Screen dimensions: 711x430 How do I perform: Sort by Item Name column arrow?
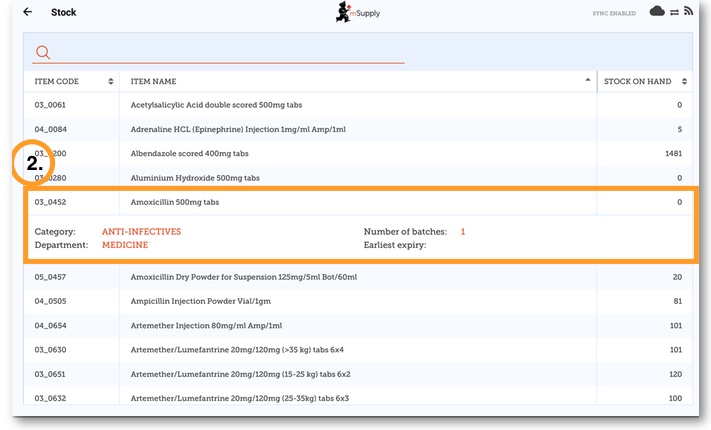point(587,80)
